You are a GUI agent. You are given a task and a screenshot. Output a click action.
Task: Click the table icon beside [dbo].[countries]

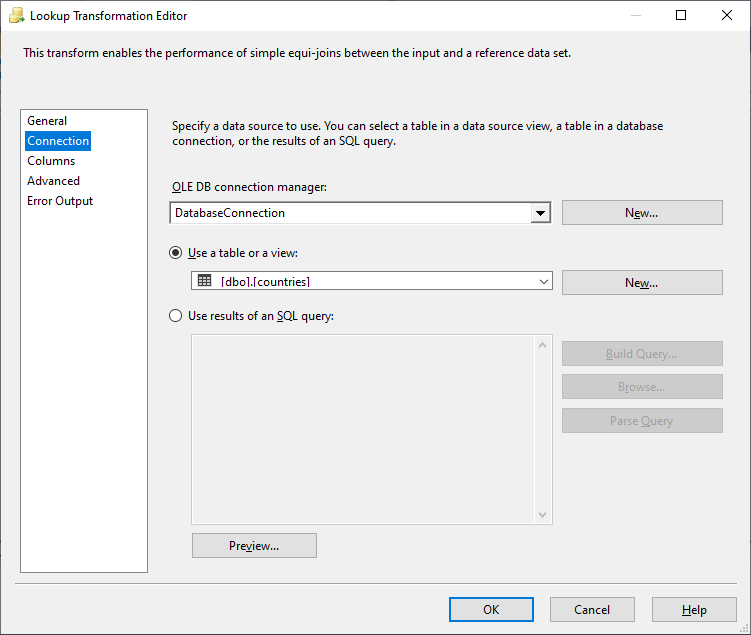(205, 282)
